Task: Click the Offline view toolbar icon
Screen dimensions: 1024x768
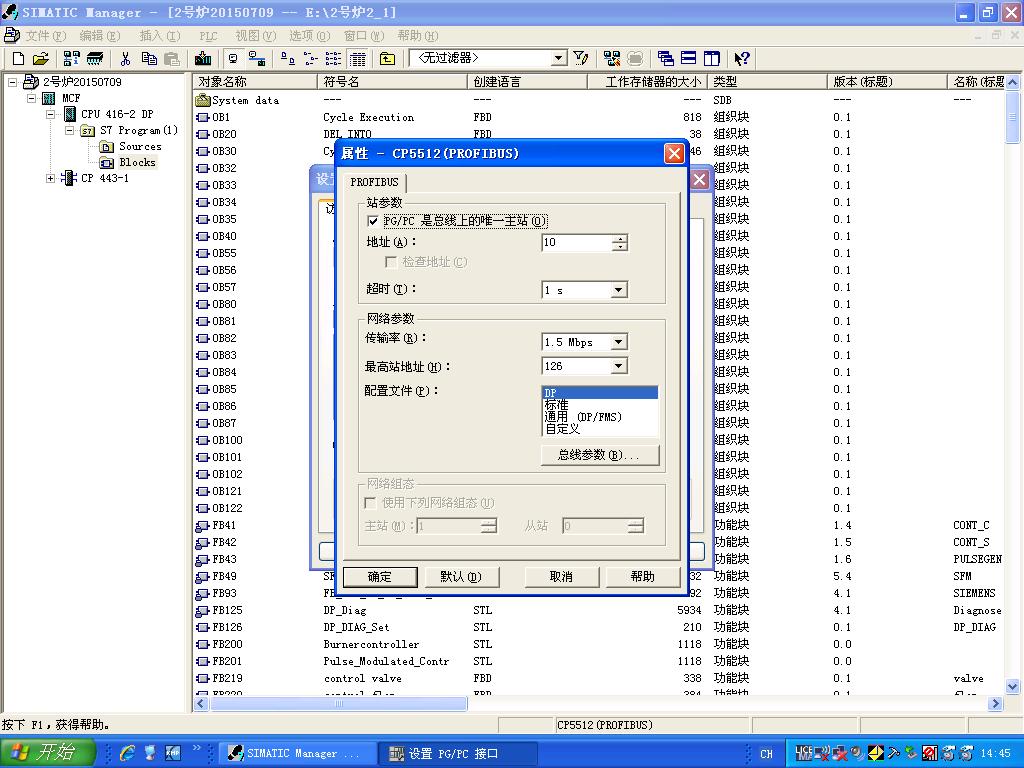Action: coord(233,59)
